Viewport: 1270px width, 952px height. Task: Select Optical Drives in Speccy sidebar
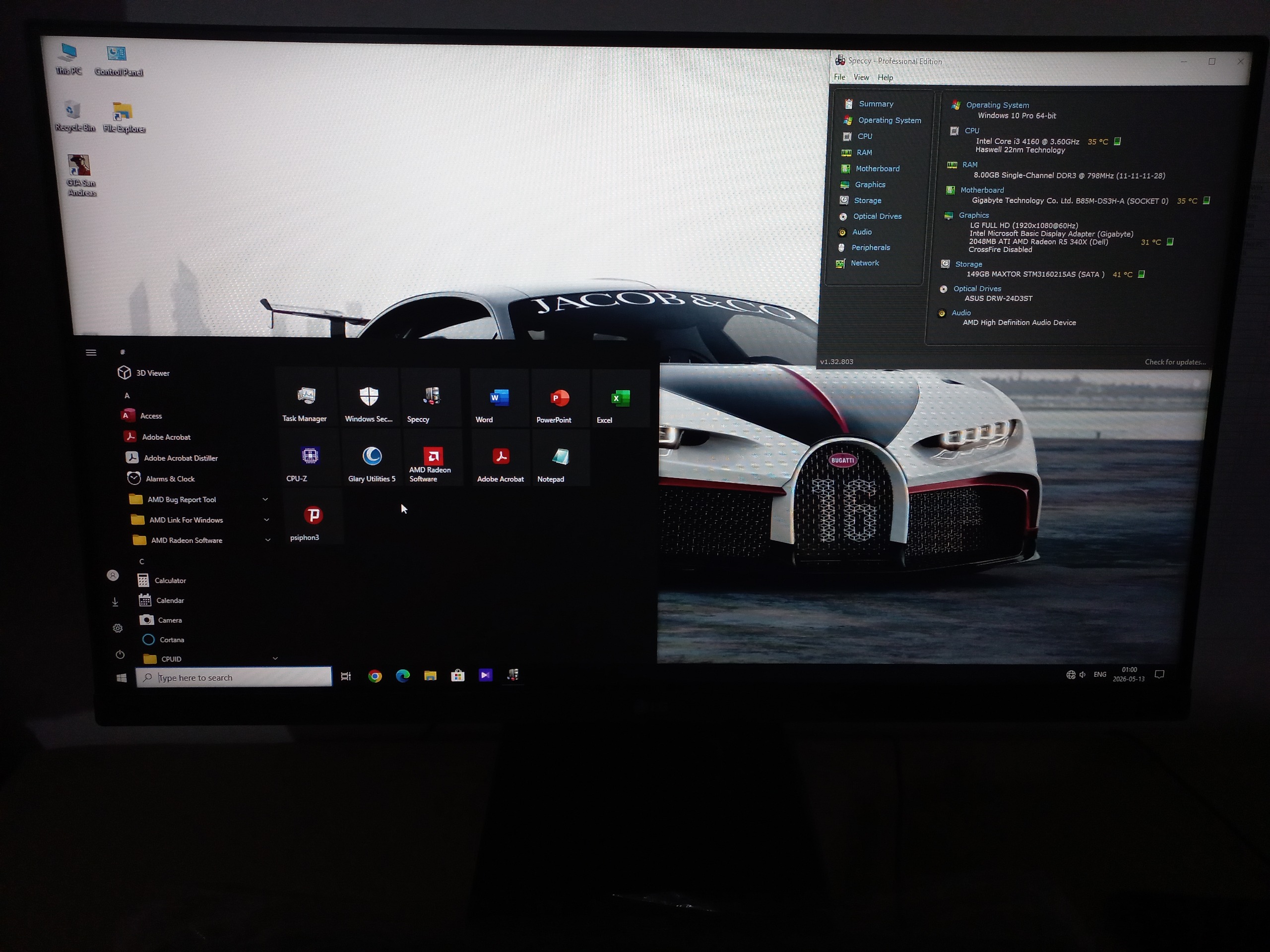[x=870, y=216]
